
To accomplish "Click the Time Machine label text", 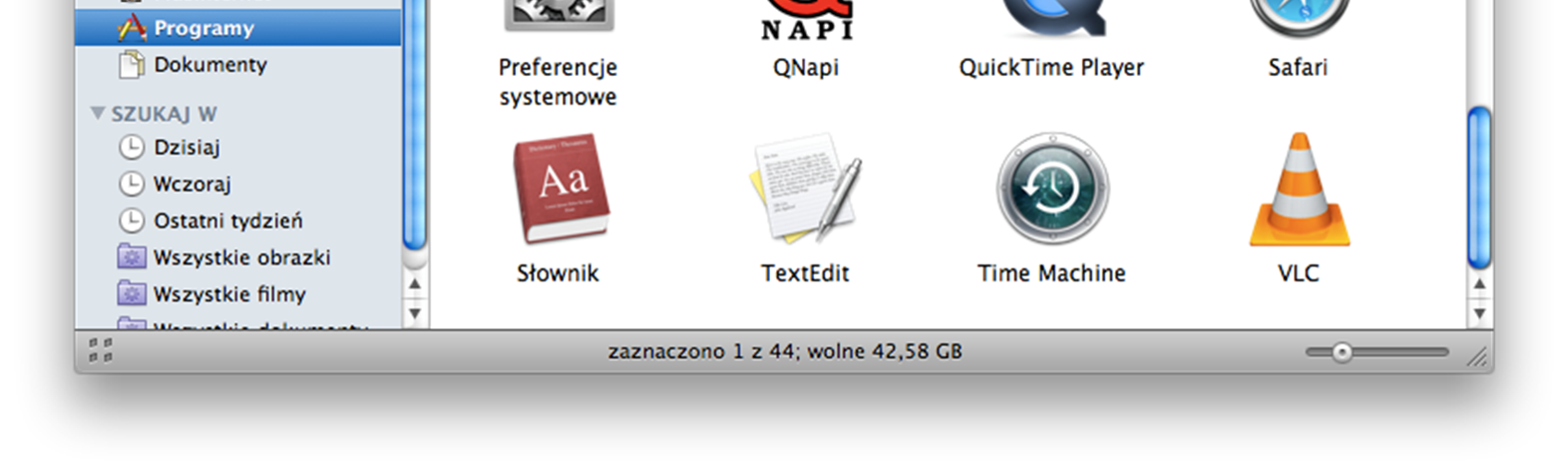I will pyautogui.click(x=1051, y=273).
